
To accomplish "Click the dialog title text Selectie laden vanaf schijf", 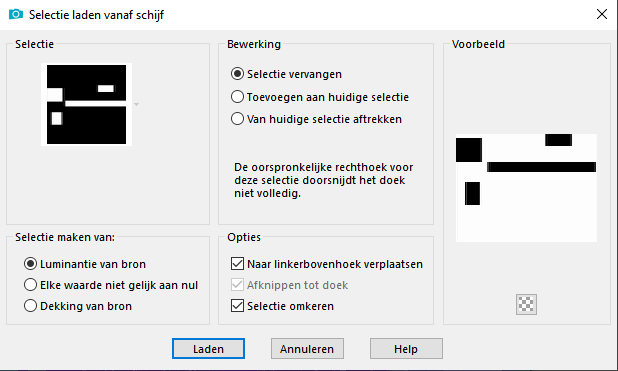I will pyautogui.click(x=96, y=15).
